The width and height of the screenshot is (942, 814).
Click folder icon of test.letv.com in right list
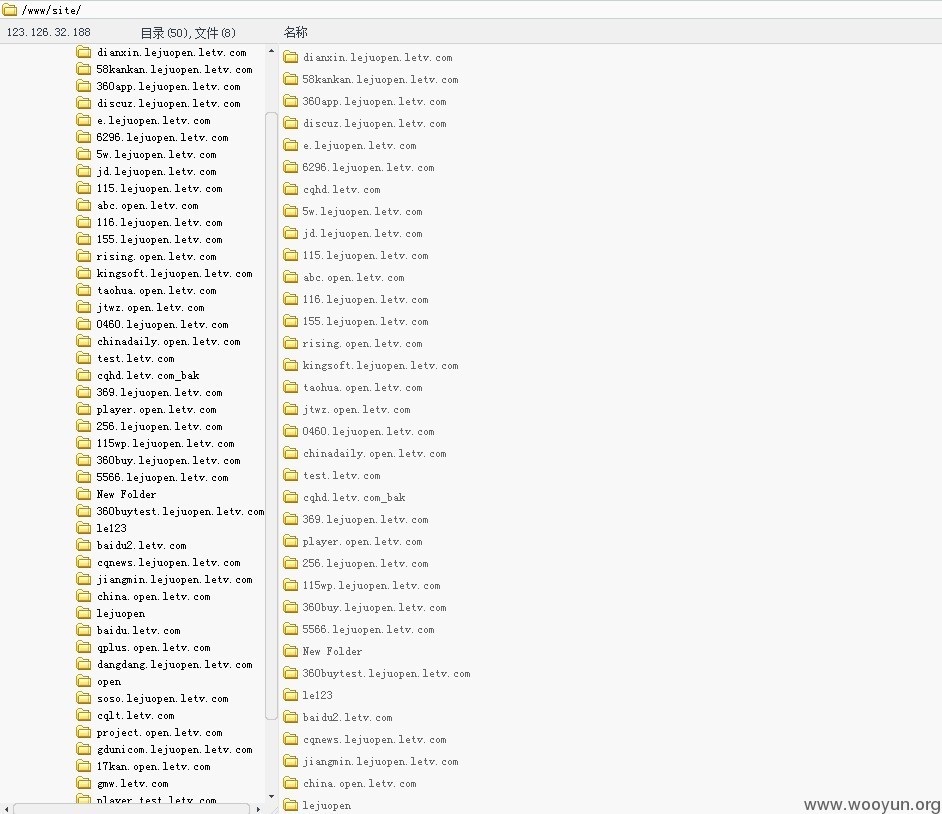point(291,475)
